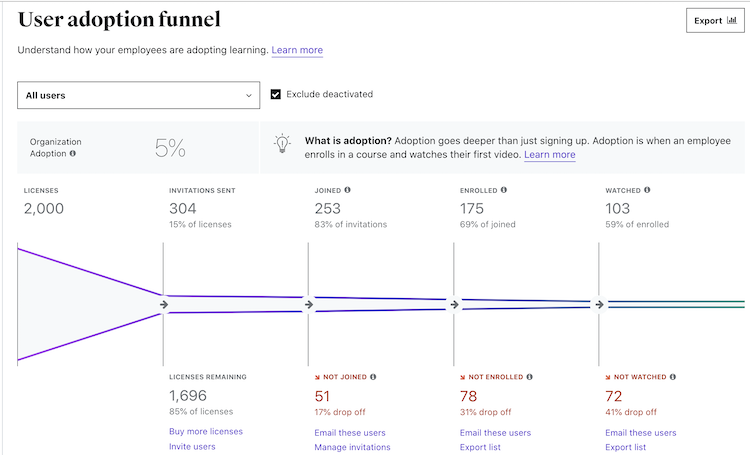Open the Manage invitations link
The width and height of the screenshot is (750, 455).
(352, 447)
